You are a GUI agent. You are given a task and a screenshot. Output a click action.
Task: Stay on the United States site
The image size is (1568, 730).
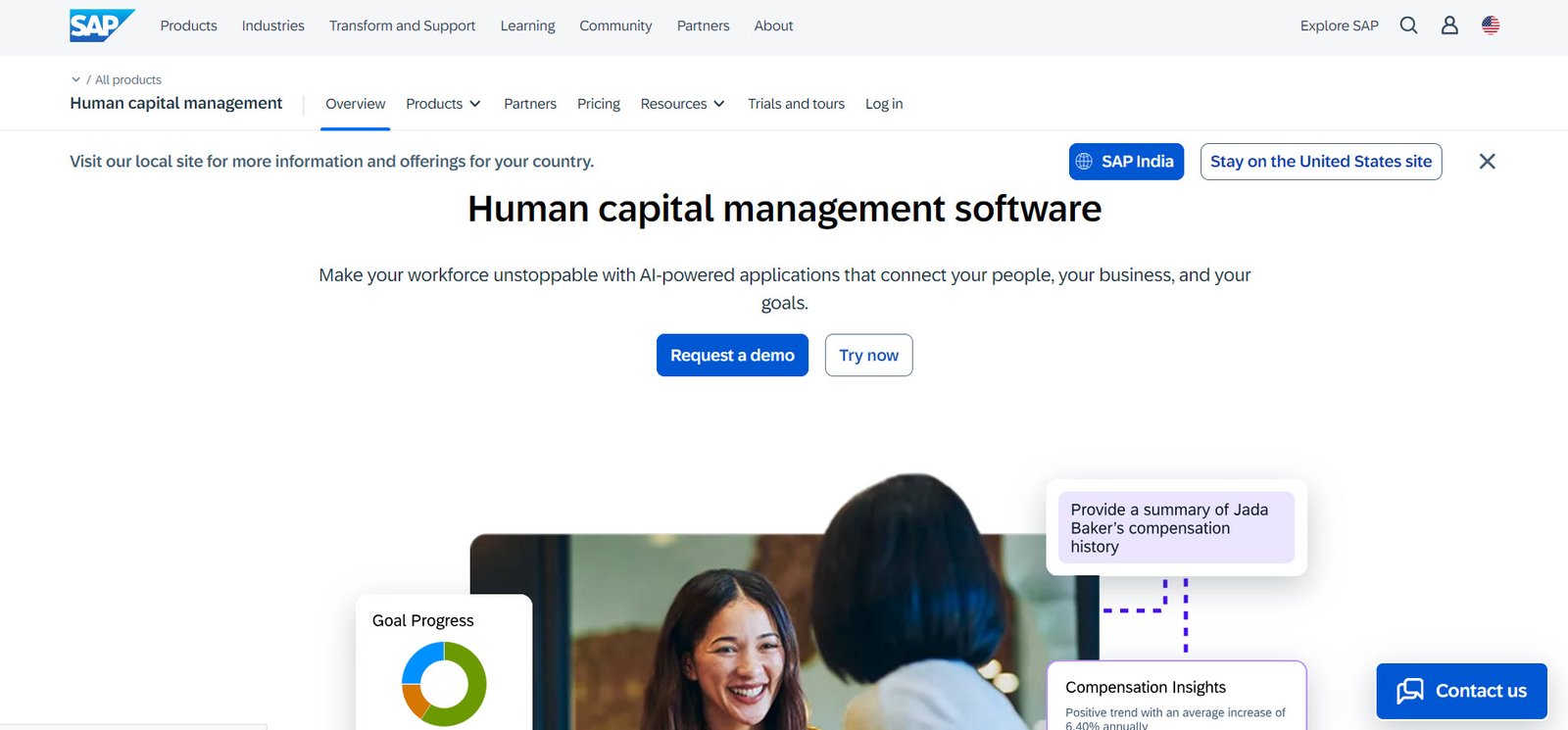point(1321,162)
